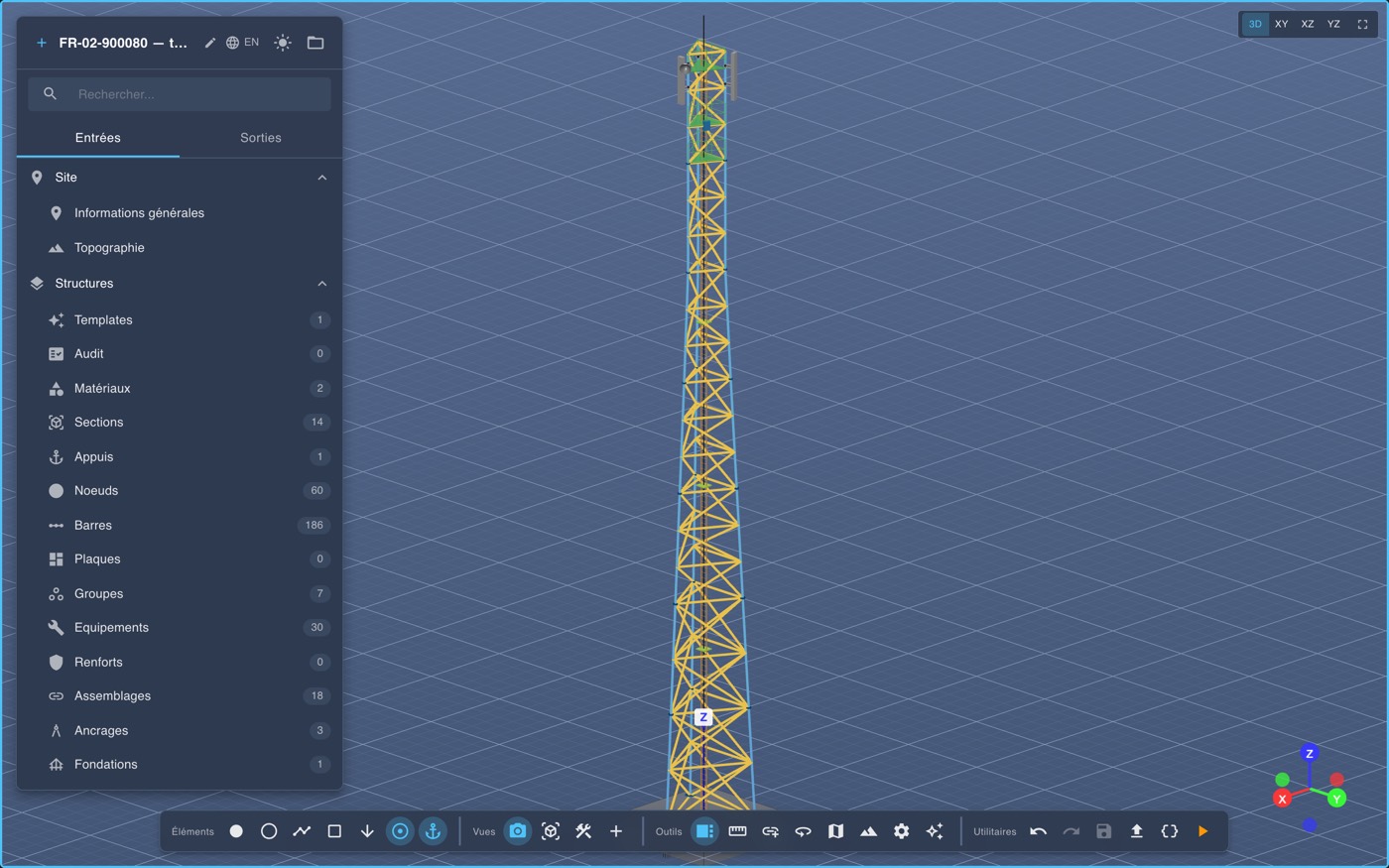Switch to the Sorties tab
This screenshot has width=1389, height=868.
pyautogui.click(x=261, y=138)
